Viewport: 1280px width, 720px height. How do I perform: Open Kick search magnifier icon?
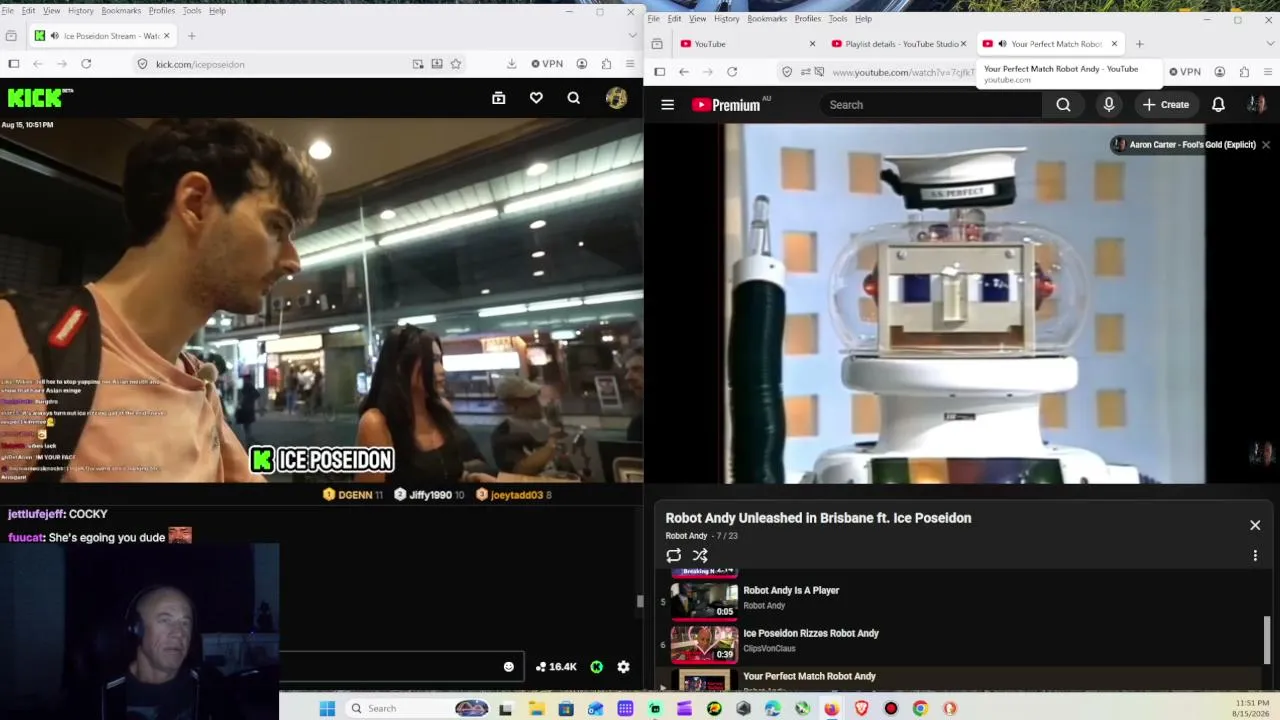[x=573, y=98]
